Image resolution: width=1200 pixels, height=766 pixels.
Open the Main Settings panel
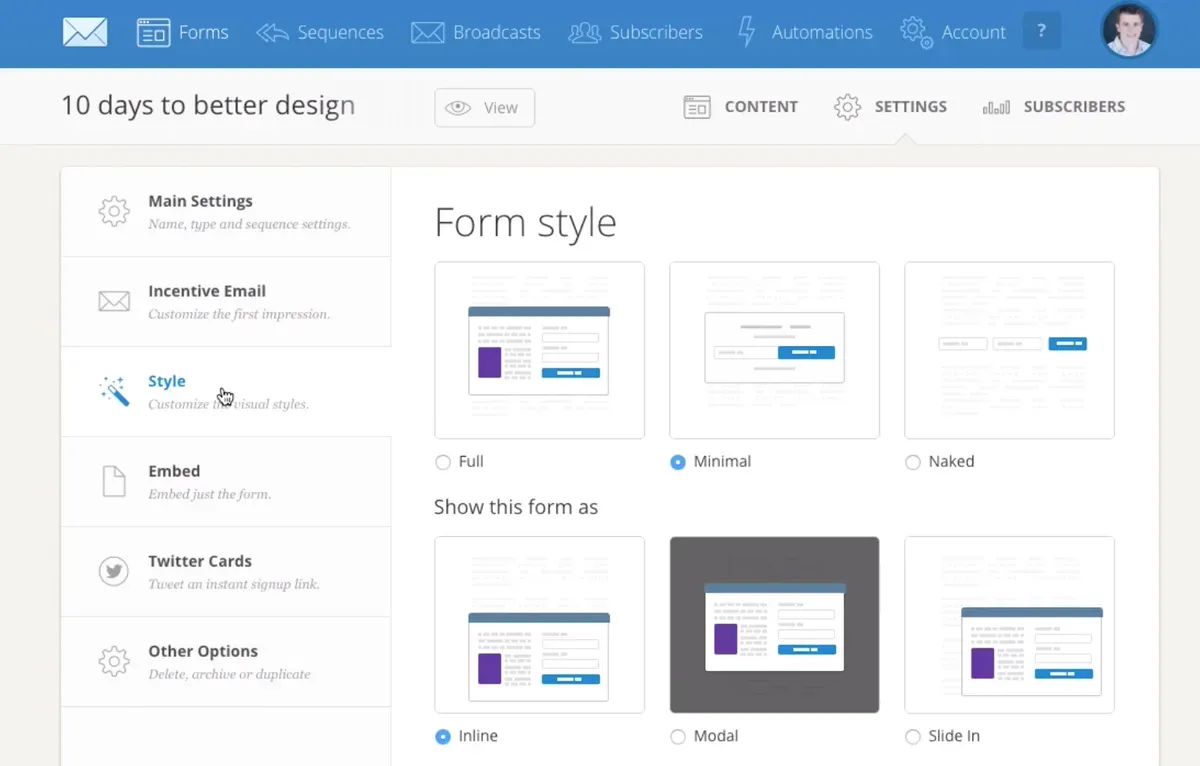[x=200, y=211]
